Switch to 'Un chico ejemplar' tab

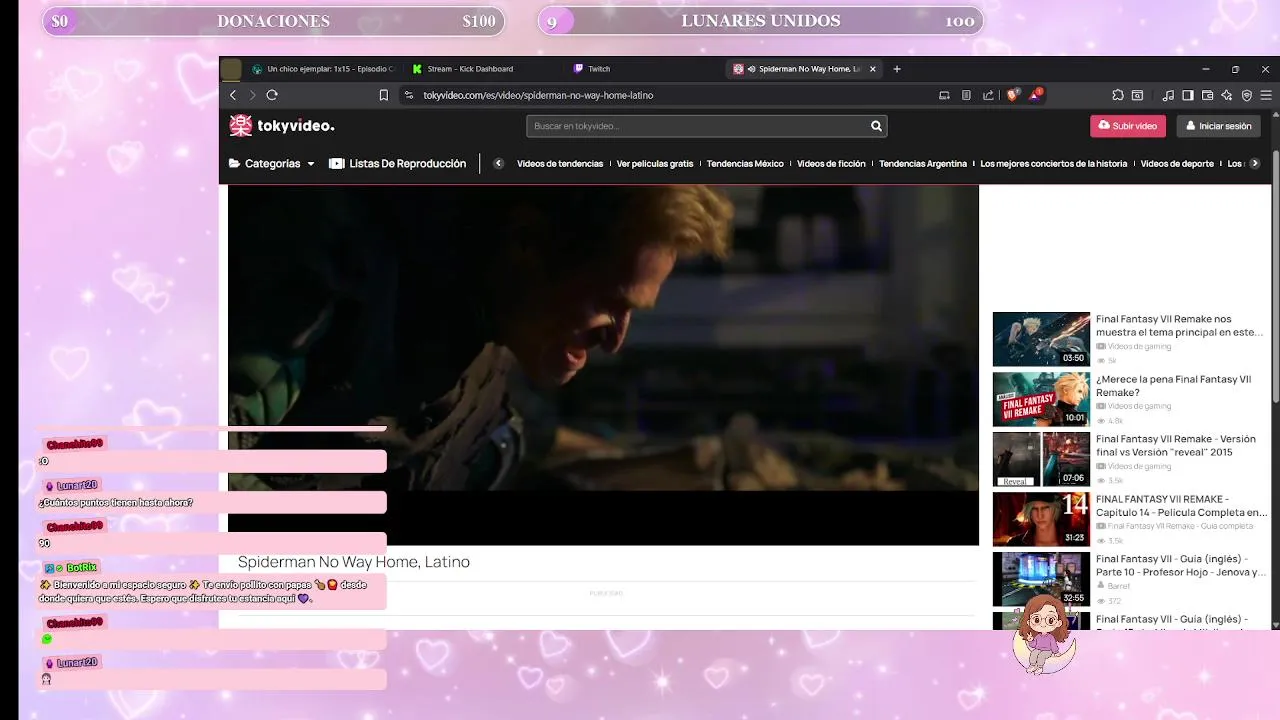coord(324,69)
